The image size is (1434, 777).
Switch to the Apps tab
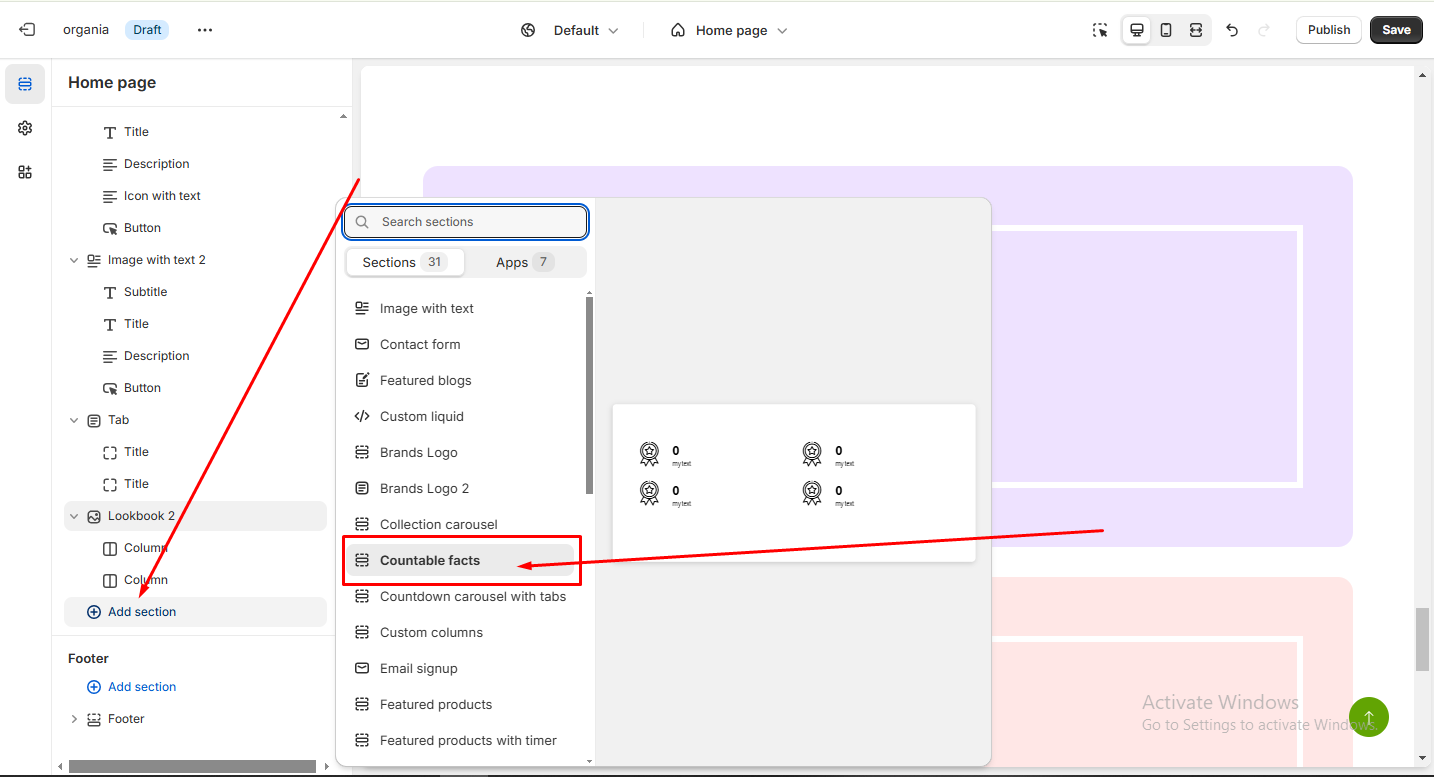point(525,262)
